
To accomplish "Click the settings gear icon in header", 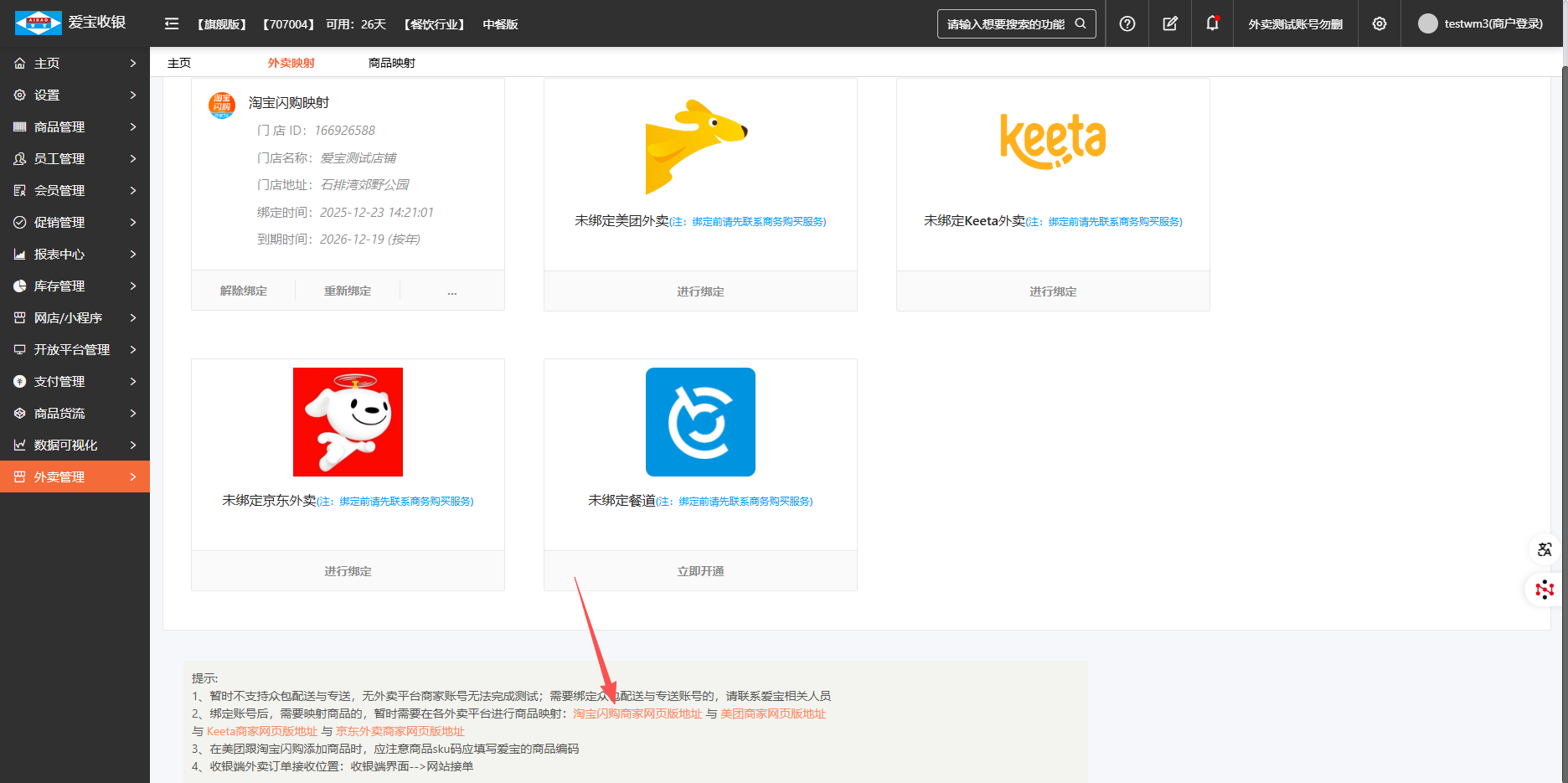I will pyautogui.click(x=1380, y=23).
